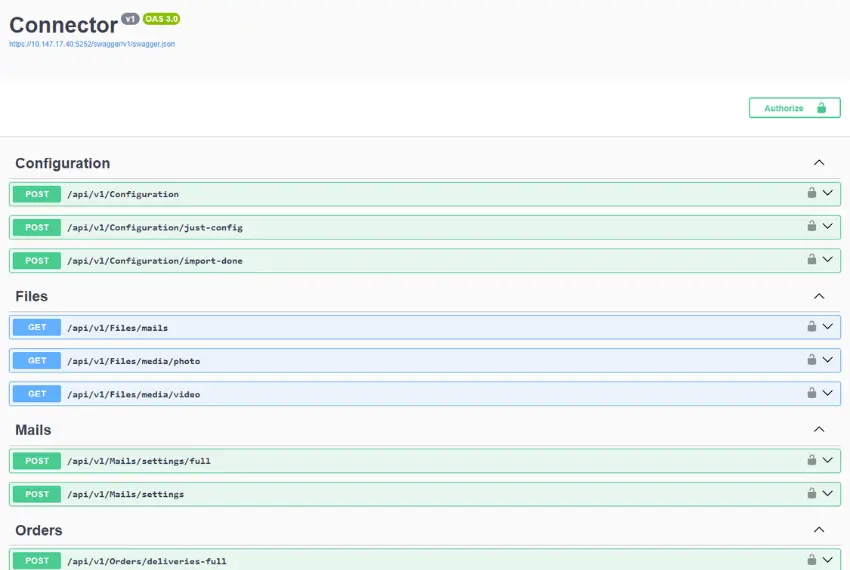850x570 pixels.
Task: Collapse the Orders section using its chevron
Action: [x=819, y=530]
